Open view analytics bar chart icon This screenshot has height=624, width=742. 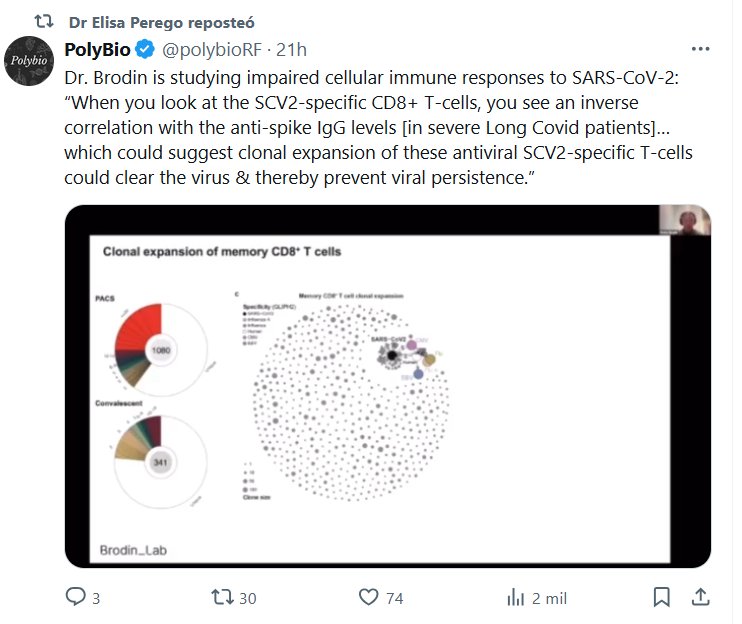click(x=516, y=597)
